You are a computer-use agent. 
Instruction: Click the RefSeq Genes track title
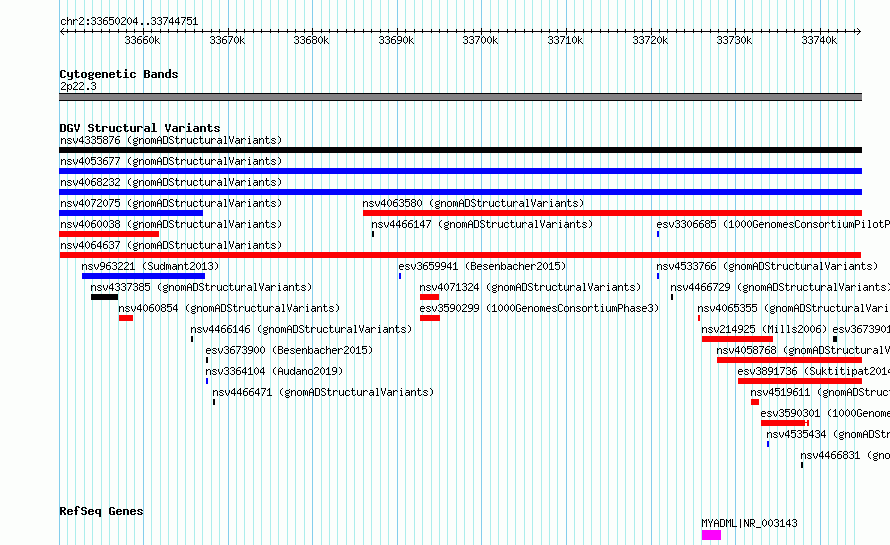[101, 511]
